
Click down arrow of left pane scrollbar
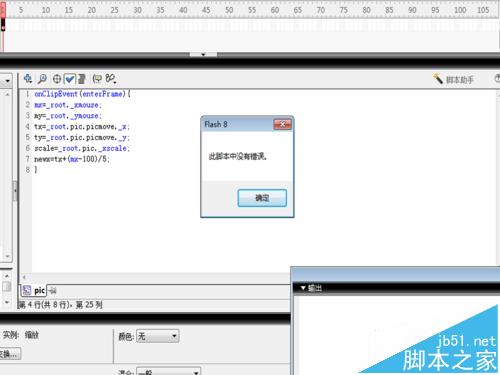click(7, 257)
